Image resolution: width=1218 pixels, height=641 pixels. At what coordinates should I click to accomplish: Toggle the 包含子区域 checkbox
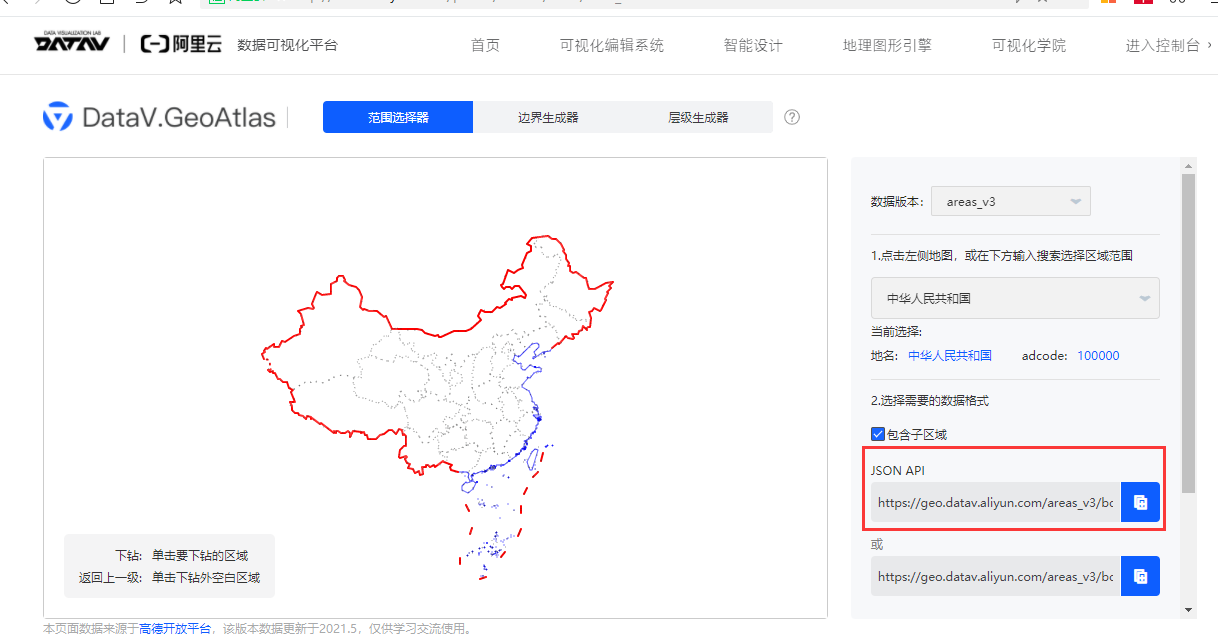(878, 434)
